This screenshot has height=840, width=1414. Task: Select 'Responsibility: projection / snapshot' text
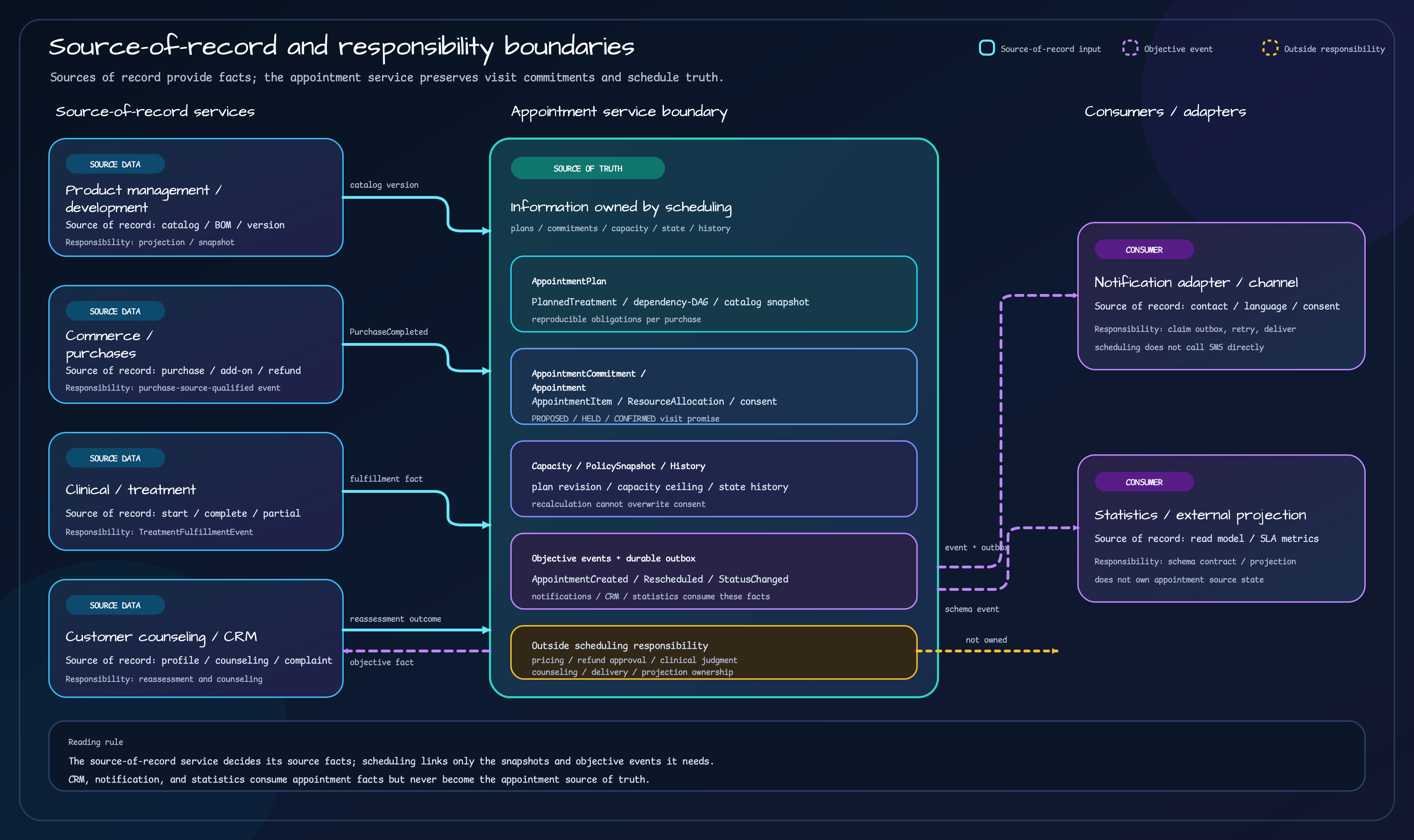point(149,242)
